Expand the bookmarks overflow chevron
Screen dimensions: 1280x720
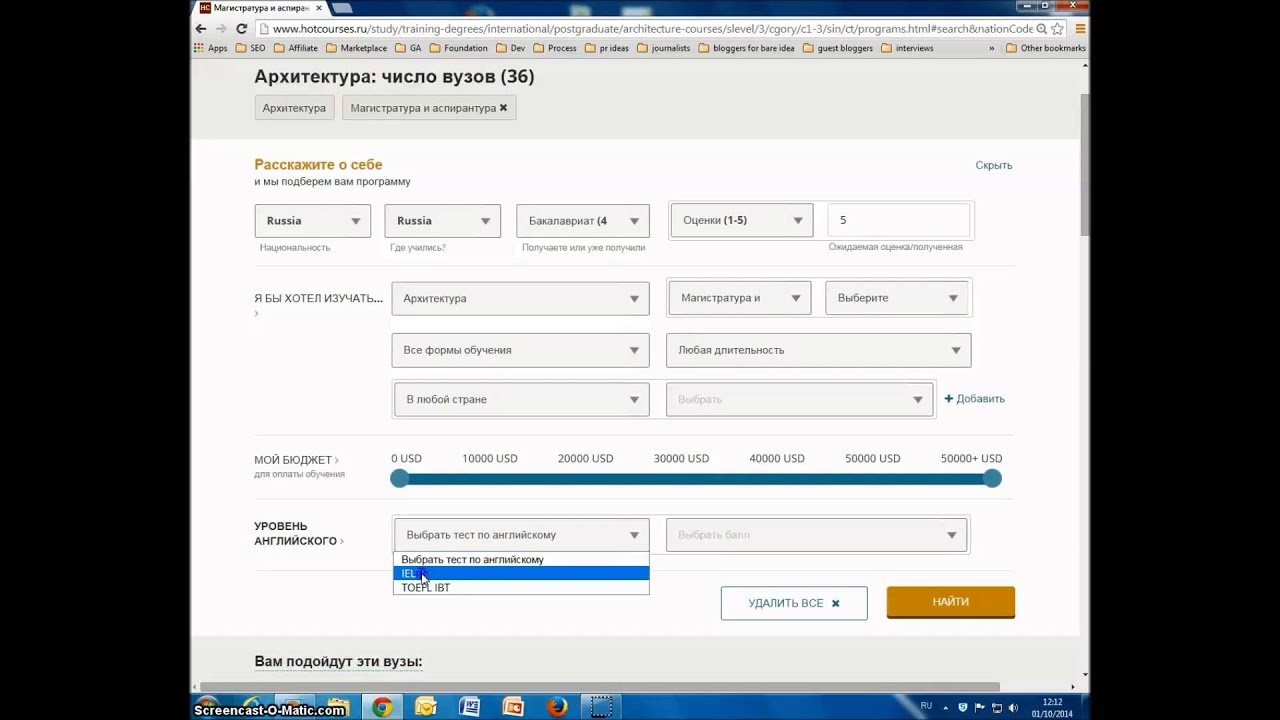click(x=992, y=48)
